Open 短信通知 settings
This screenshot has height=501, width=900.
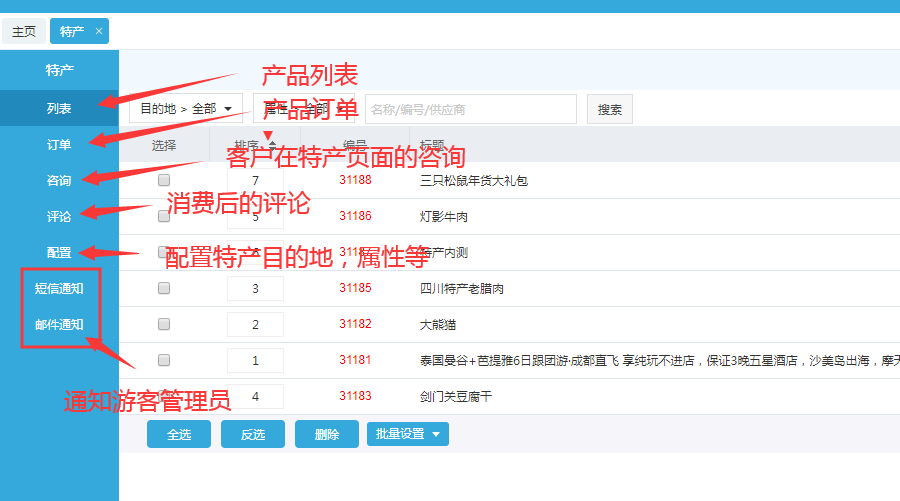point(59,288)
